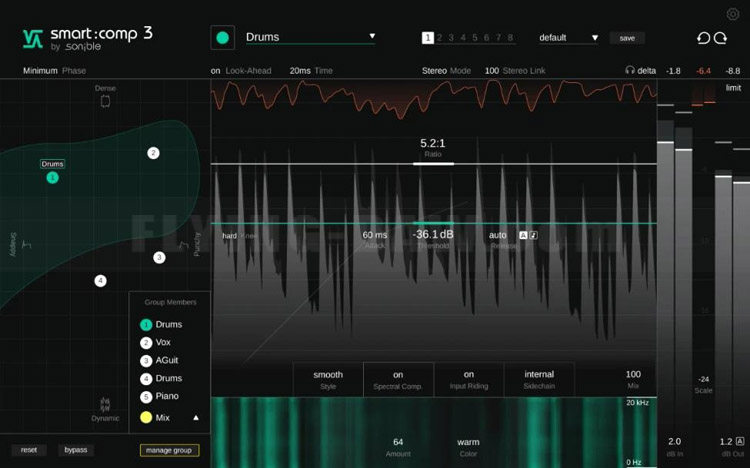Click the 64 Amount value
This screenshot has width=750, height=468.
click(398, 442)
